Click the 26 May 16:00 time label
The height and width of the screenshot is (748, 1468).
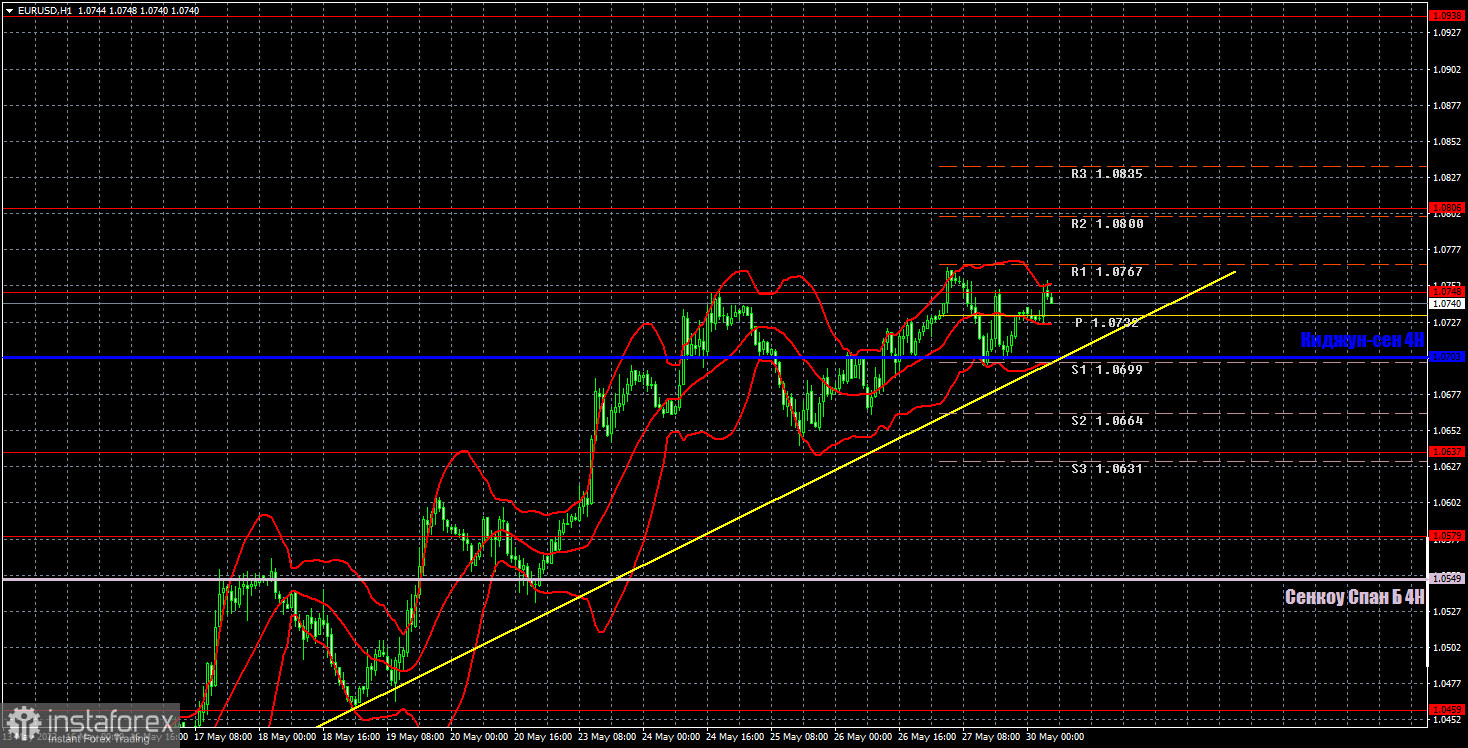(925, 739)
